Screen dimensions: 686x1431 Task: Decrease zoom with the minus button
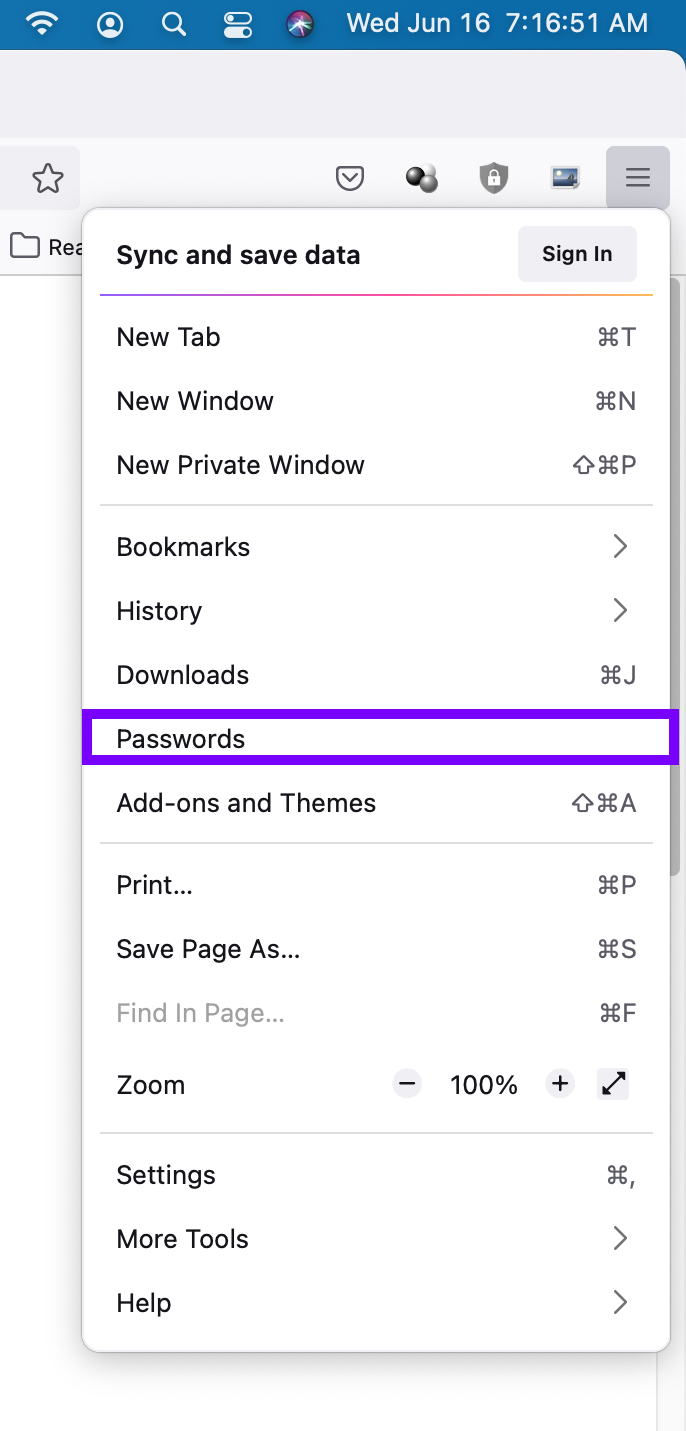click(x=407, y=1084)
